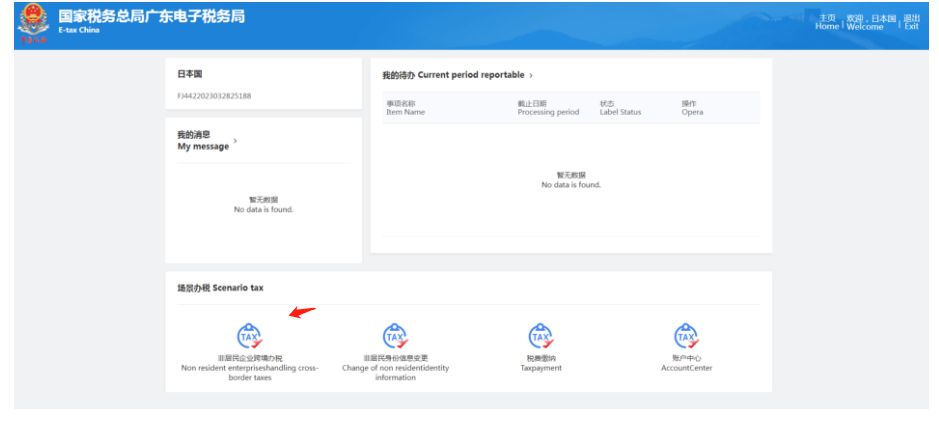Click Taxpayment label text
This screenshot has height=427, width=939.
pos(541,364)
